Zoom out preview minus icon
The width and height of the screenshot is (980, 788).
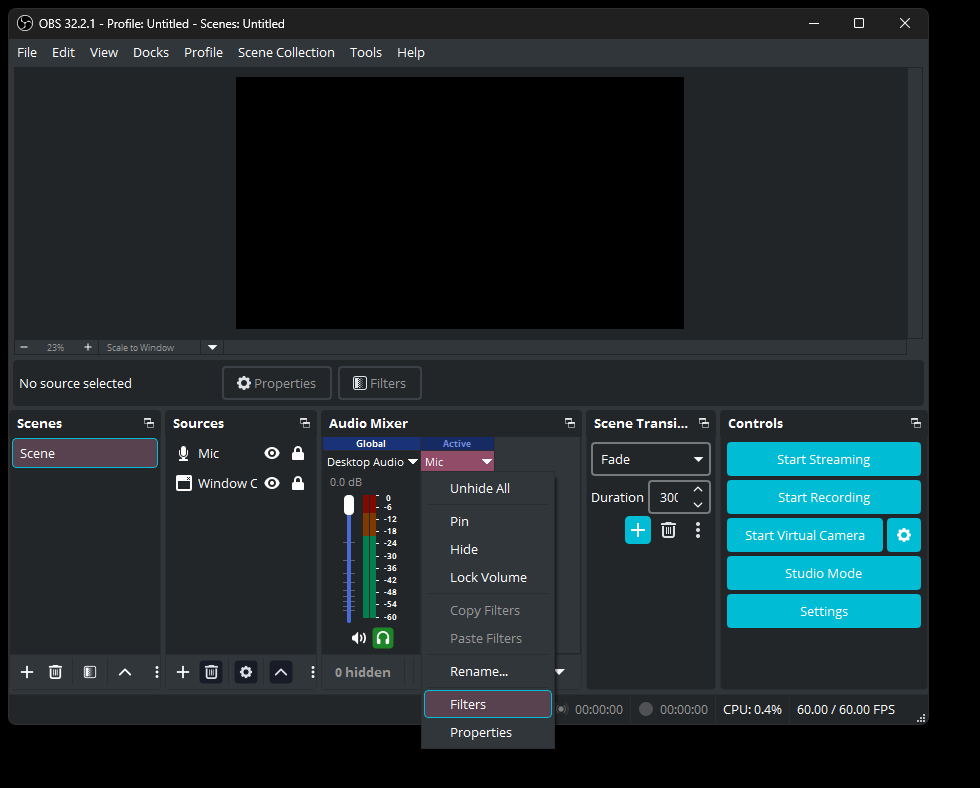pos(24,347)
